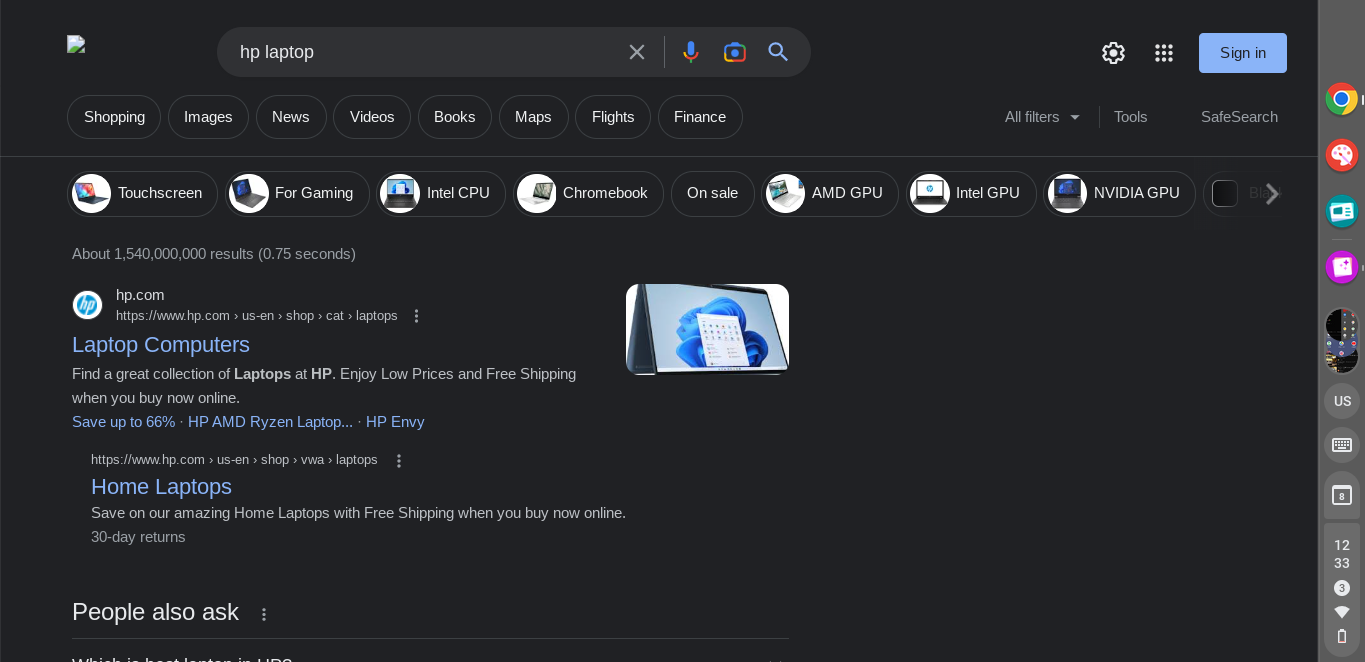
Task: Open Quick Settings gear icon
Action: click(x=1113, y=53)
